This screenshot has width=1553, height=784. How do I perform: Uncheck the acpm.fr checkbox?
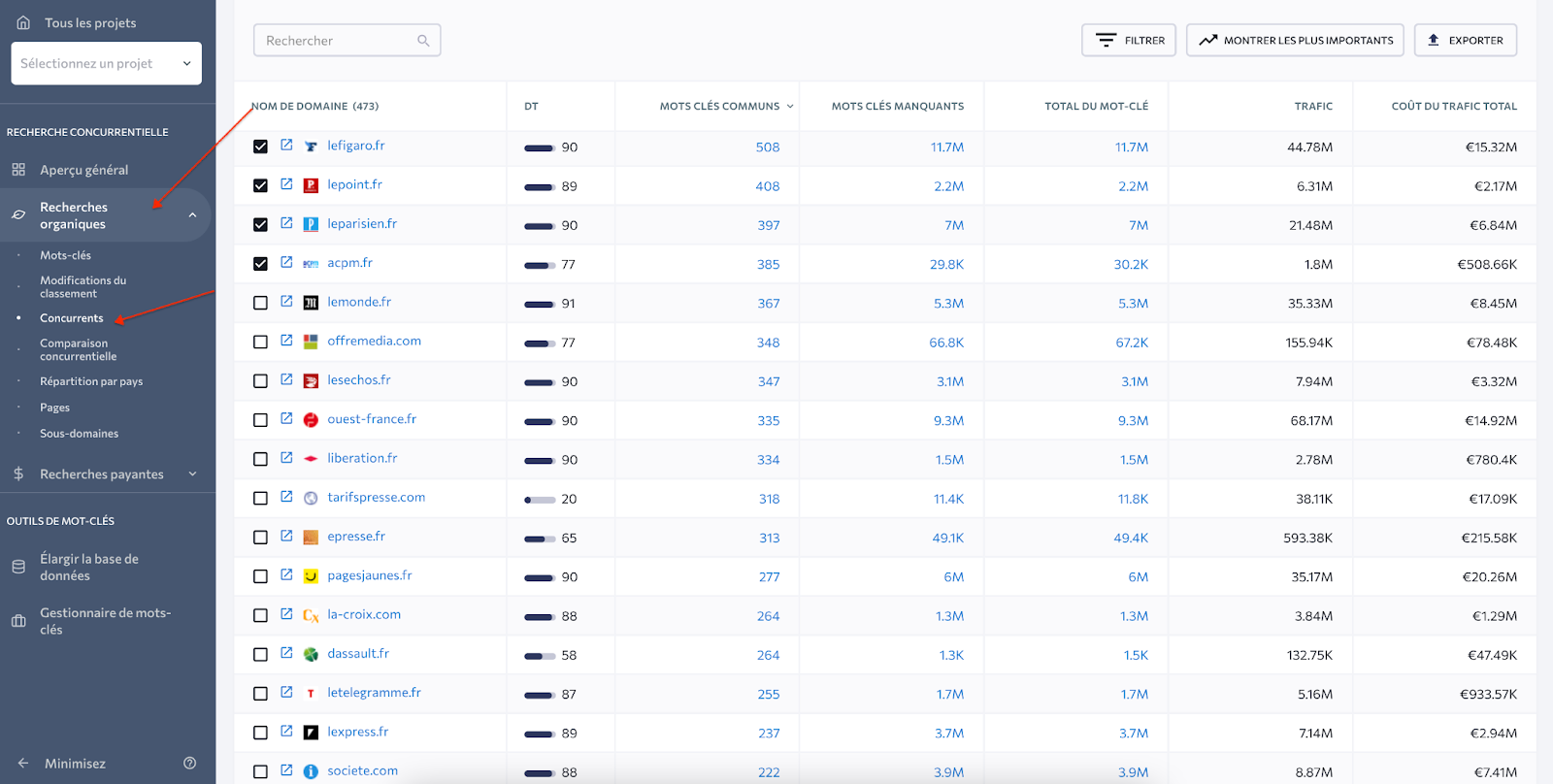(x=260, y=264)
